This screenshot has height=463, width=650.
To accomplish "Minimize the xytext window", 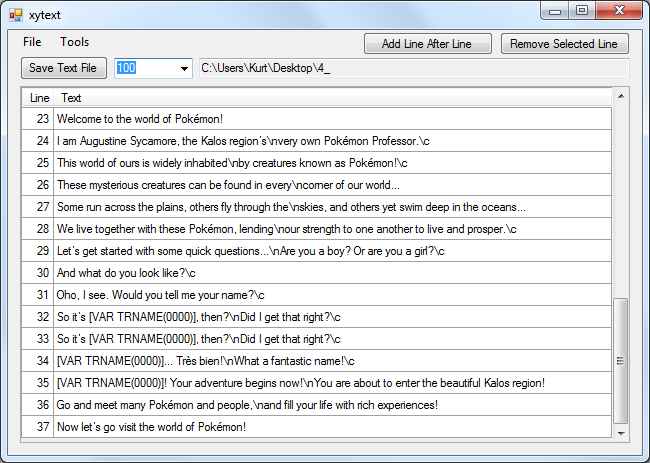I will pos(555,11).
